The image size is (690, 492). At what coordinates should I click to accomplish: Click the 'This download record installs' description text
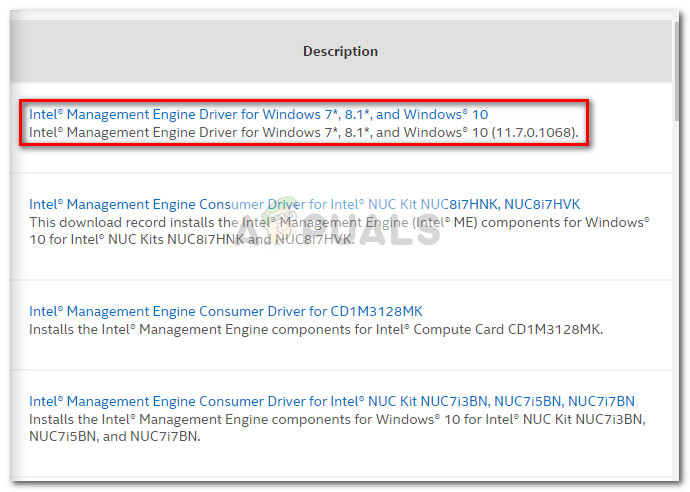339,231
